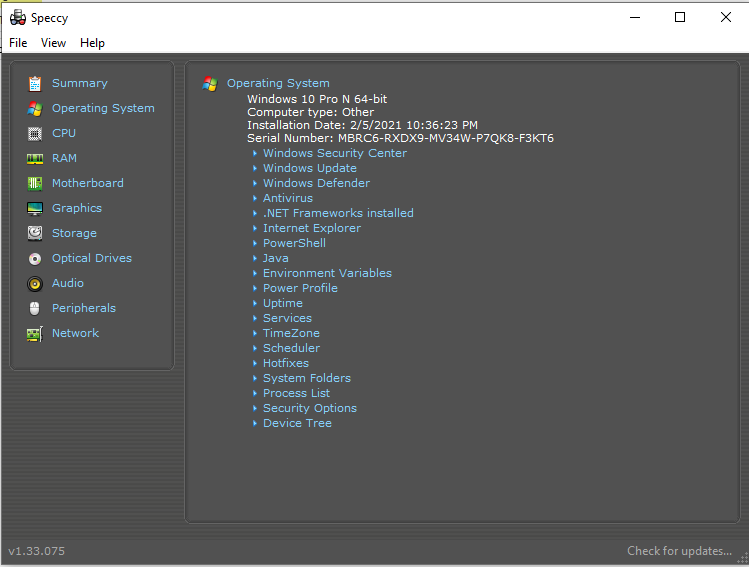
Task: Open the Help menu
Action: click(92, 43)
